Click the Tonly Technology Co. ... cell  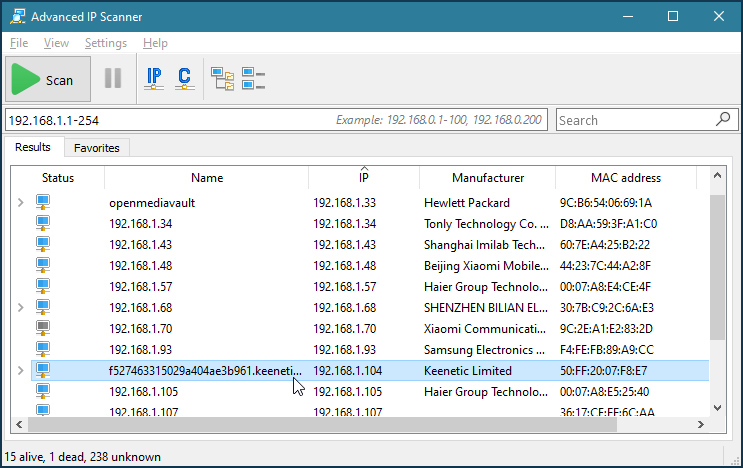pyautogui.click(x=486, y=224)
